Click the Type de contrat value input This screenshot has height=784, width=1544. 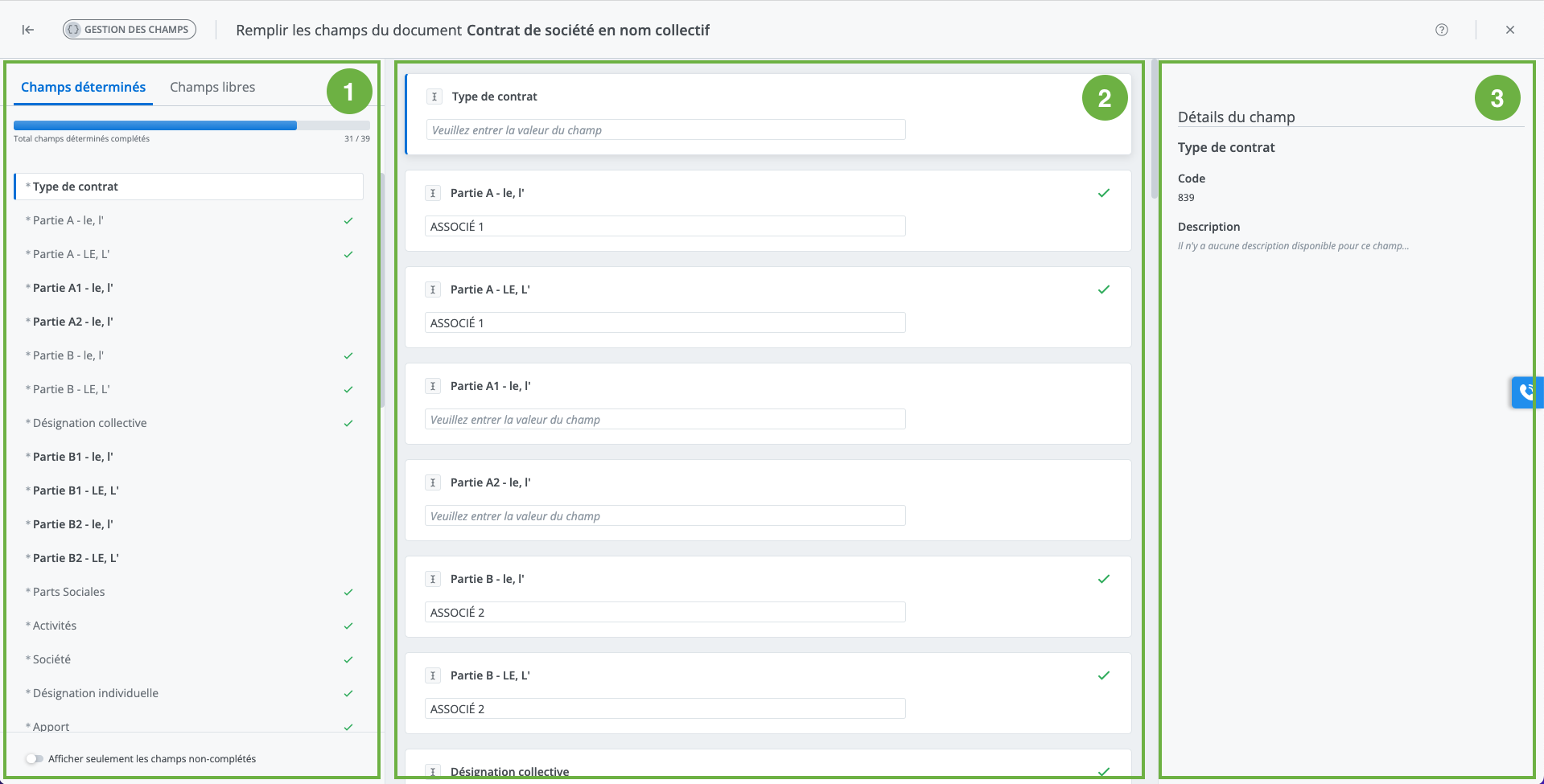665,130
